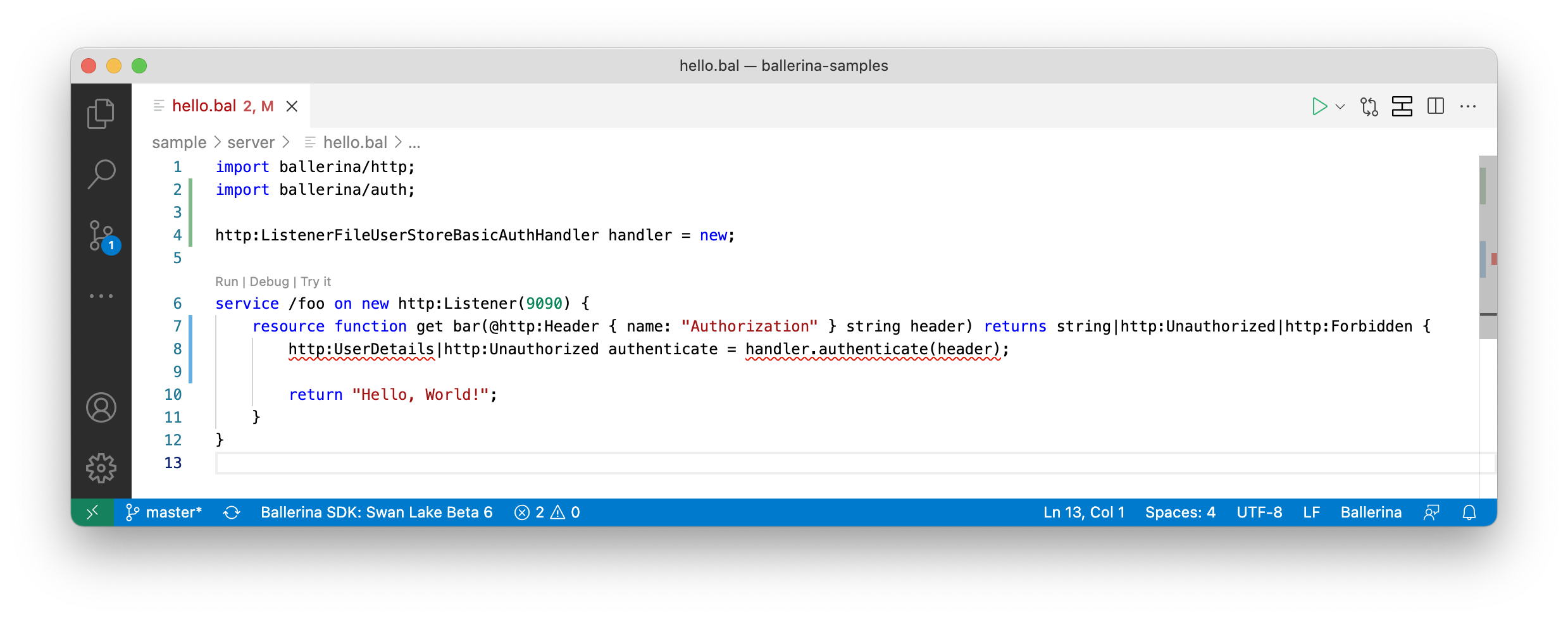Click Ballerina SDK: Swan Lake Beta 6
The image size is (1568, 620).
click(x=376, y=512)
